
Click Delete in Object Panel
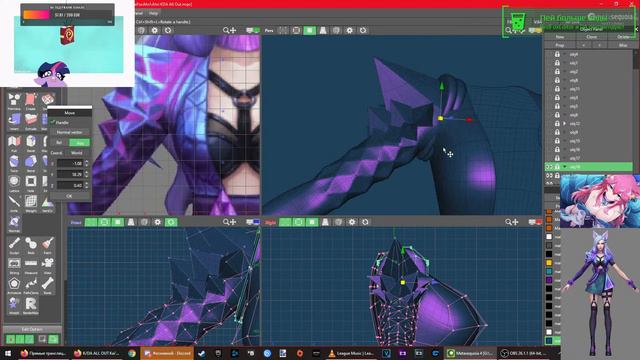point(623,37)
